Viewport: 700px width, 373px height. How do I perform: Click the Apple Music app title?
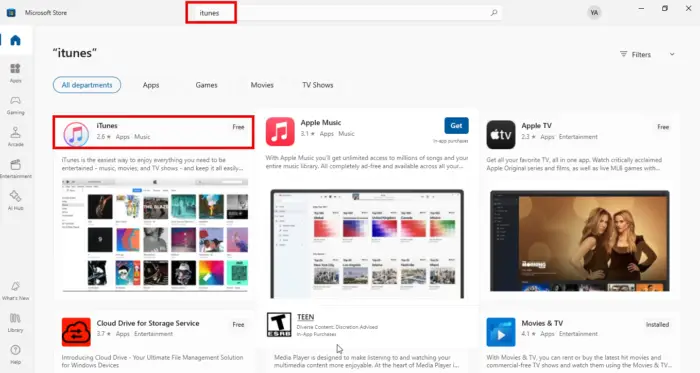[321, 123]
